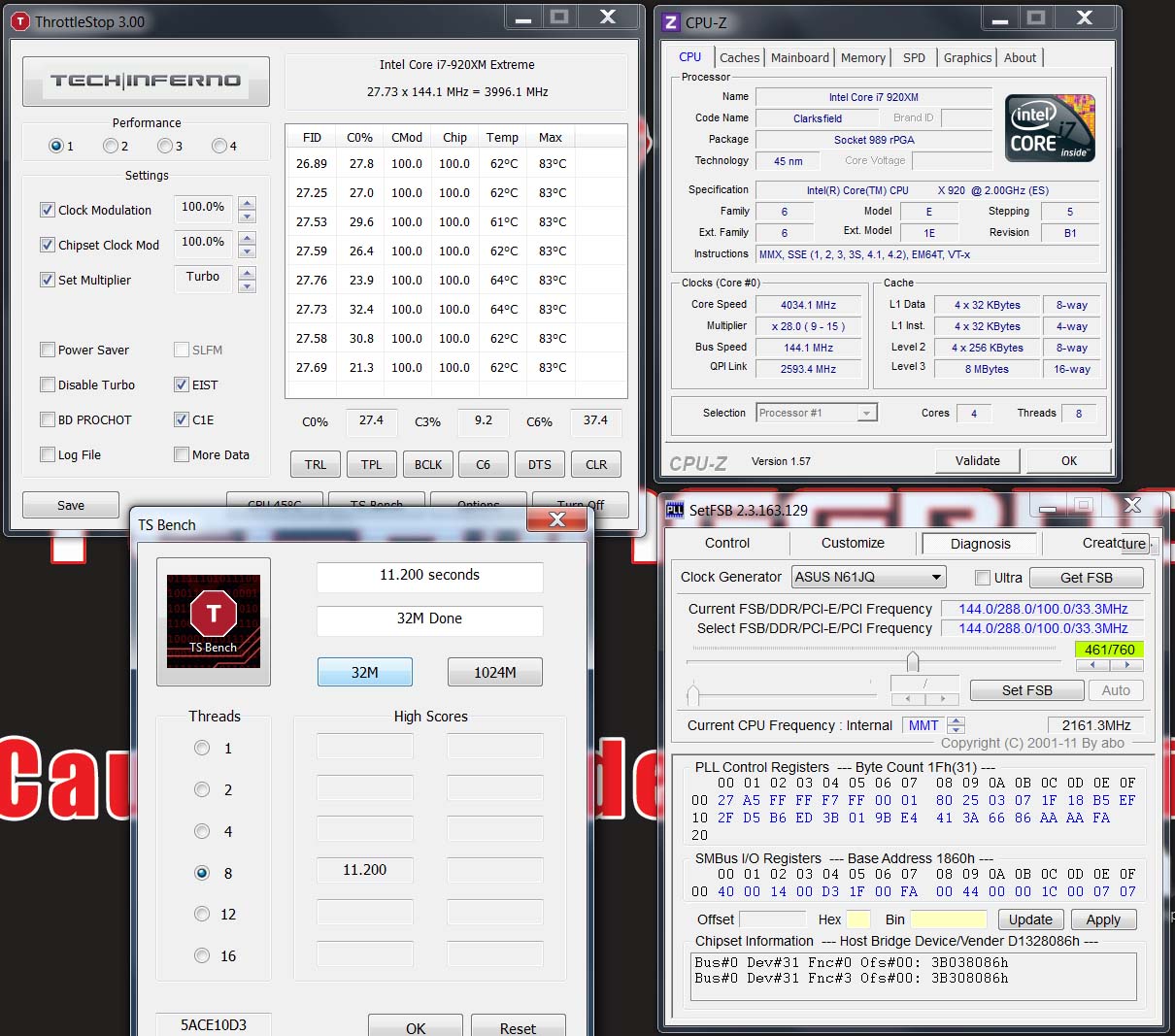Click the Bin input field in SetFSB

[x=949, y=919]
